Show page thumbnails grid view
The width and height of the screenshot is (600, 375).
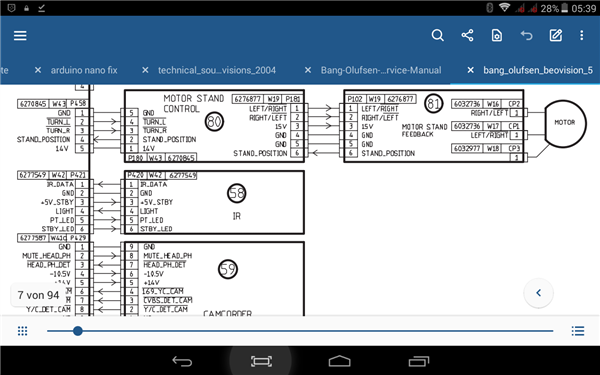point(23,331)
